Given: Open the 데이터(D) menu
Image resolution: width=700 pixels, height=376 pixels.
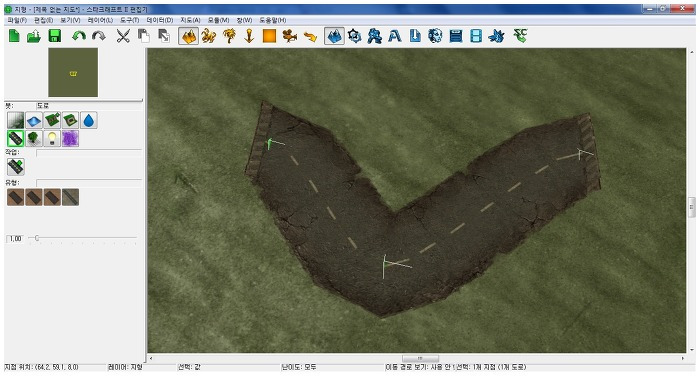Looking at the screenshot, I should 159,20.
